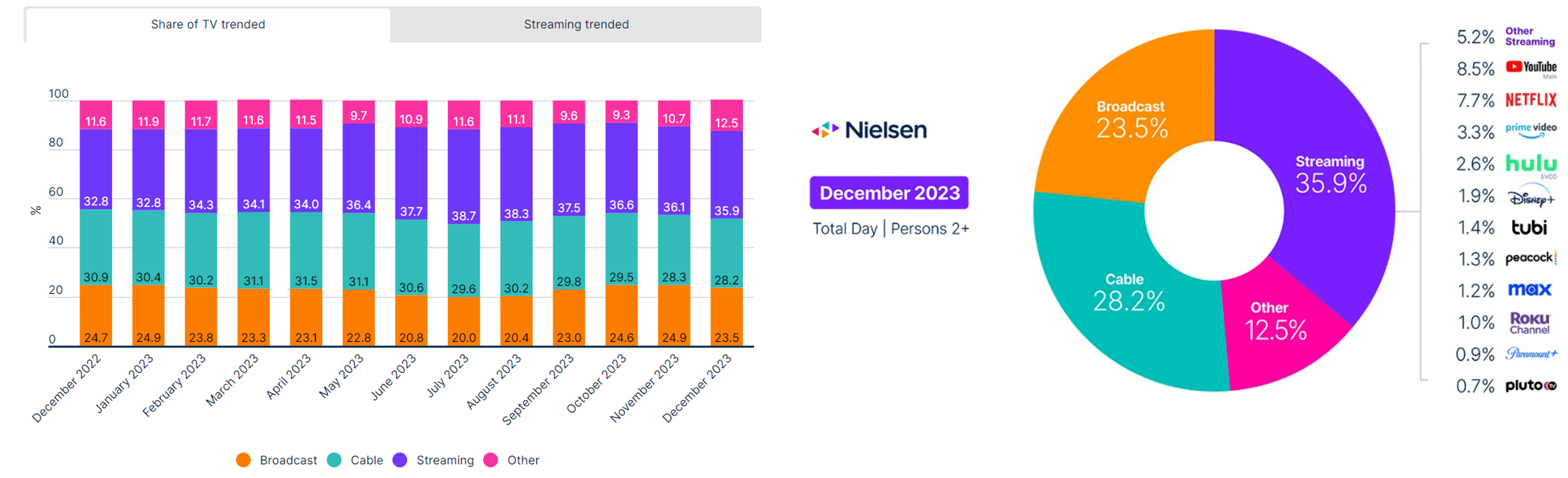Click the Netflix logo
1568x478 pixels.
click(x=1530, y=100)
